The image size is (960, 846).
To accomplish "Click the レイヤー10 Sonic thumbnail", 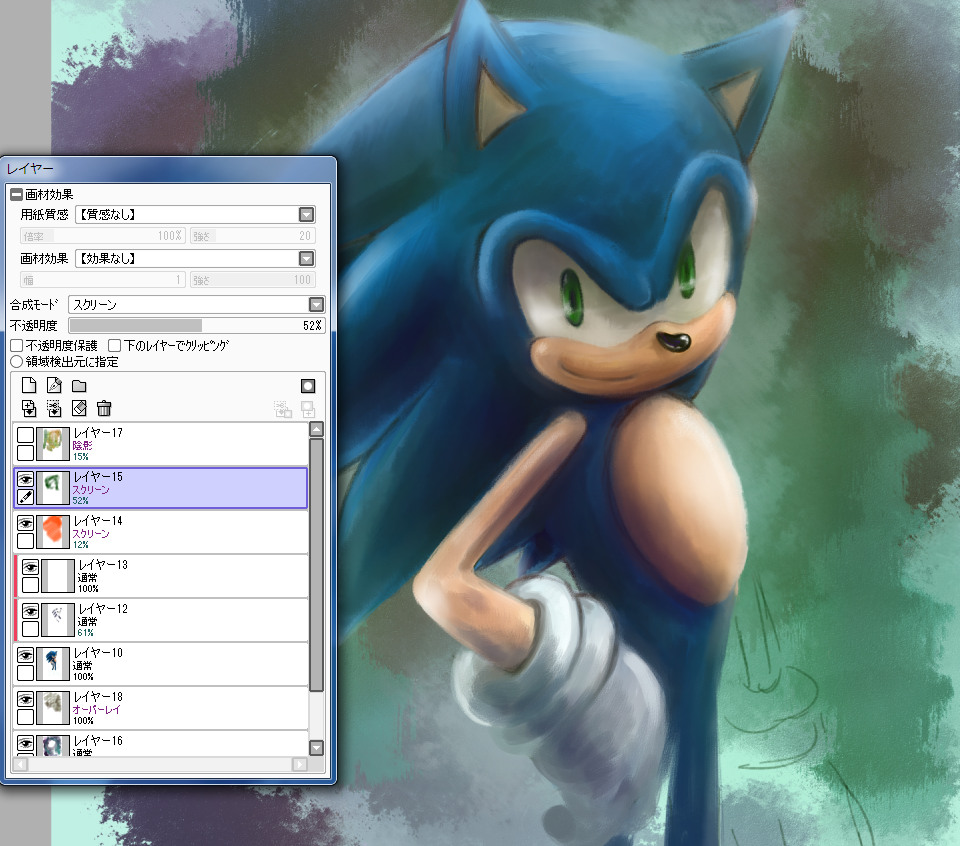I will pos(53,664).
